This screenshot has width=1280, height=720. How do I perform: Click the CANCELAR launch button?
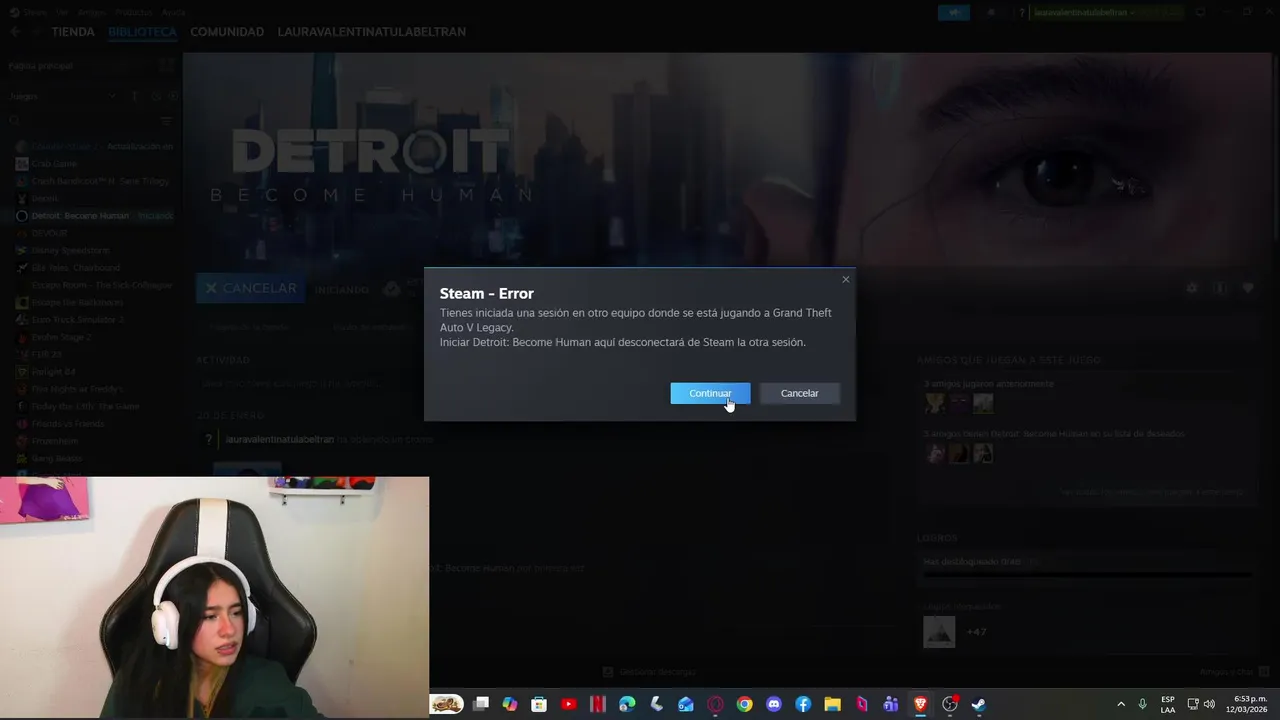tap(251, 288)
